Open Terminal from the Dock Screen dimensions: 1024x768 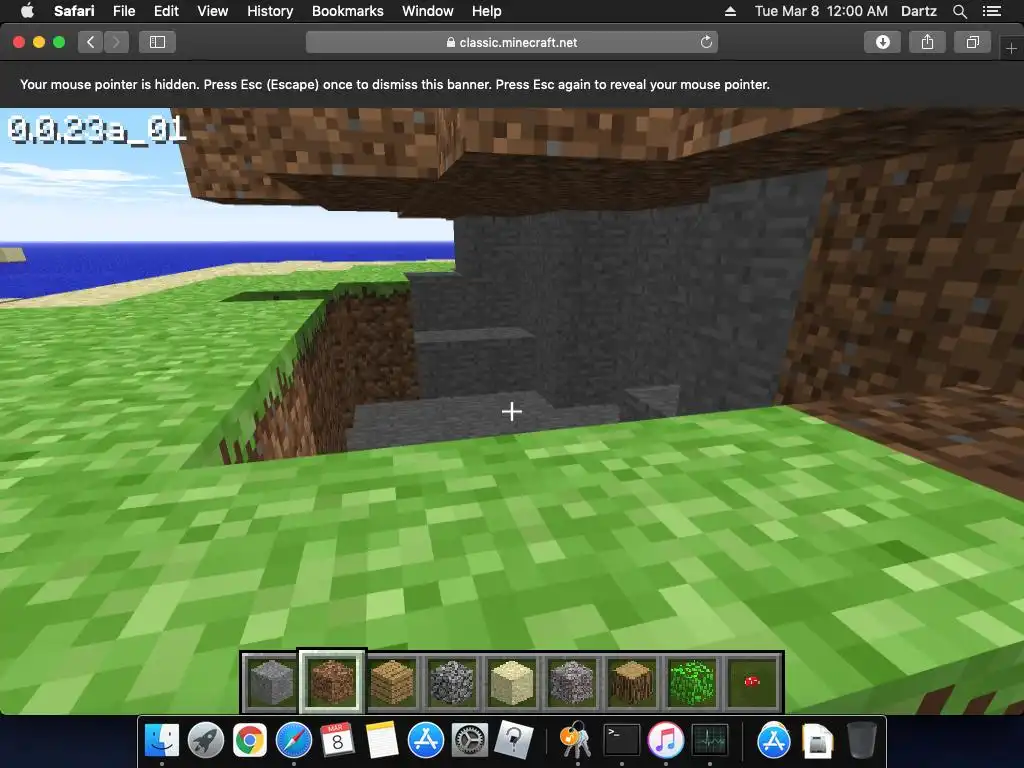621,741
